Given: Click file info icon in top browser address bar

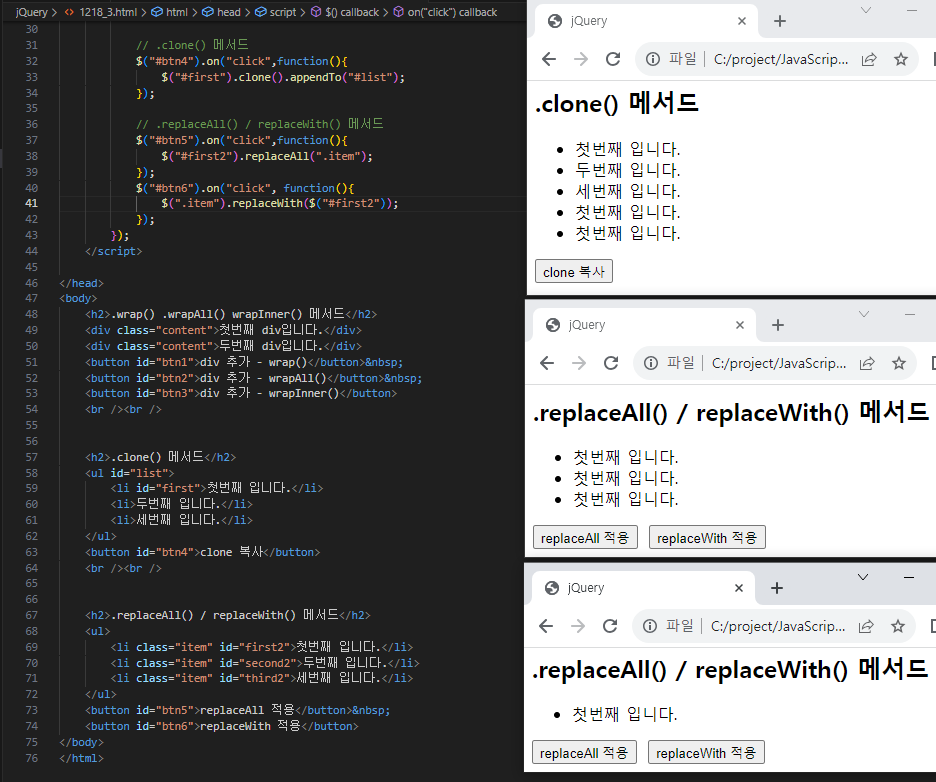Looking at the screenshot, I should click(653, 59).
